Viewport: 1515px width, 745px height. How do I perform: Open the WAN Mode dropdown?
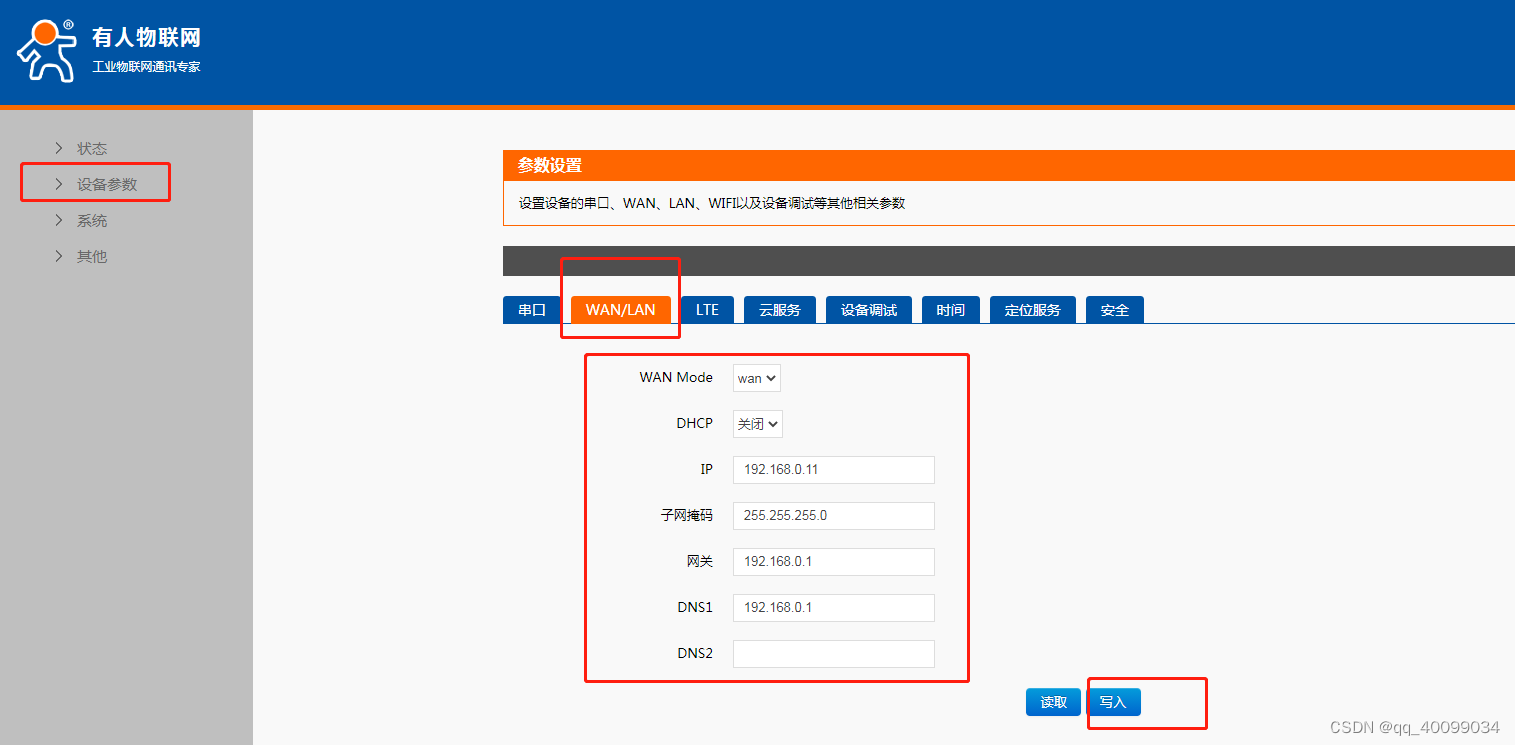click(x=757, y=378)
